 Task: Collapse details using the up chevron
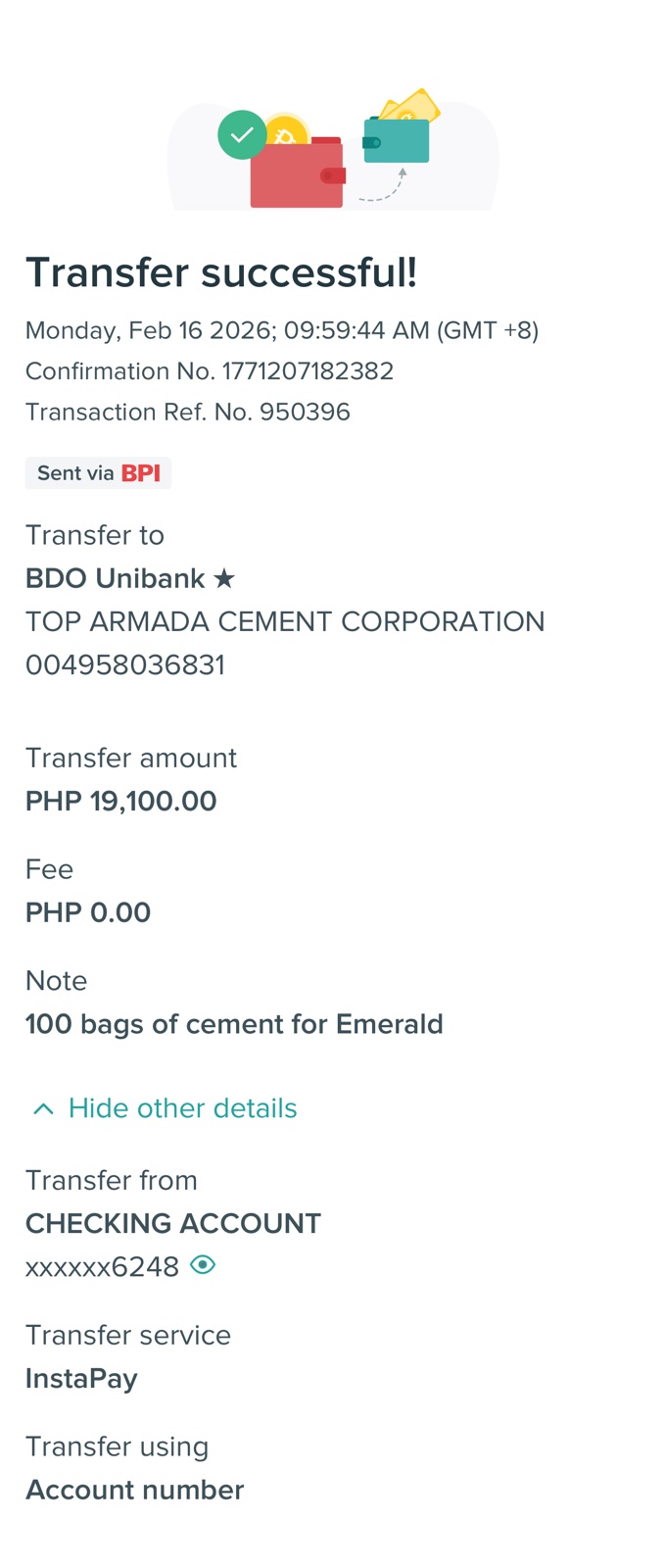click(43, 1108)
